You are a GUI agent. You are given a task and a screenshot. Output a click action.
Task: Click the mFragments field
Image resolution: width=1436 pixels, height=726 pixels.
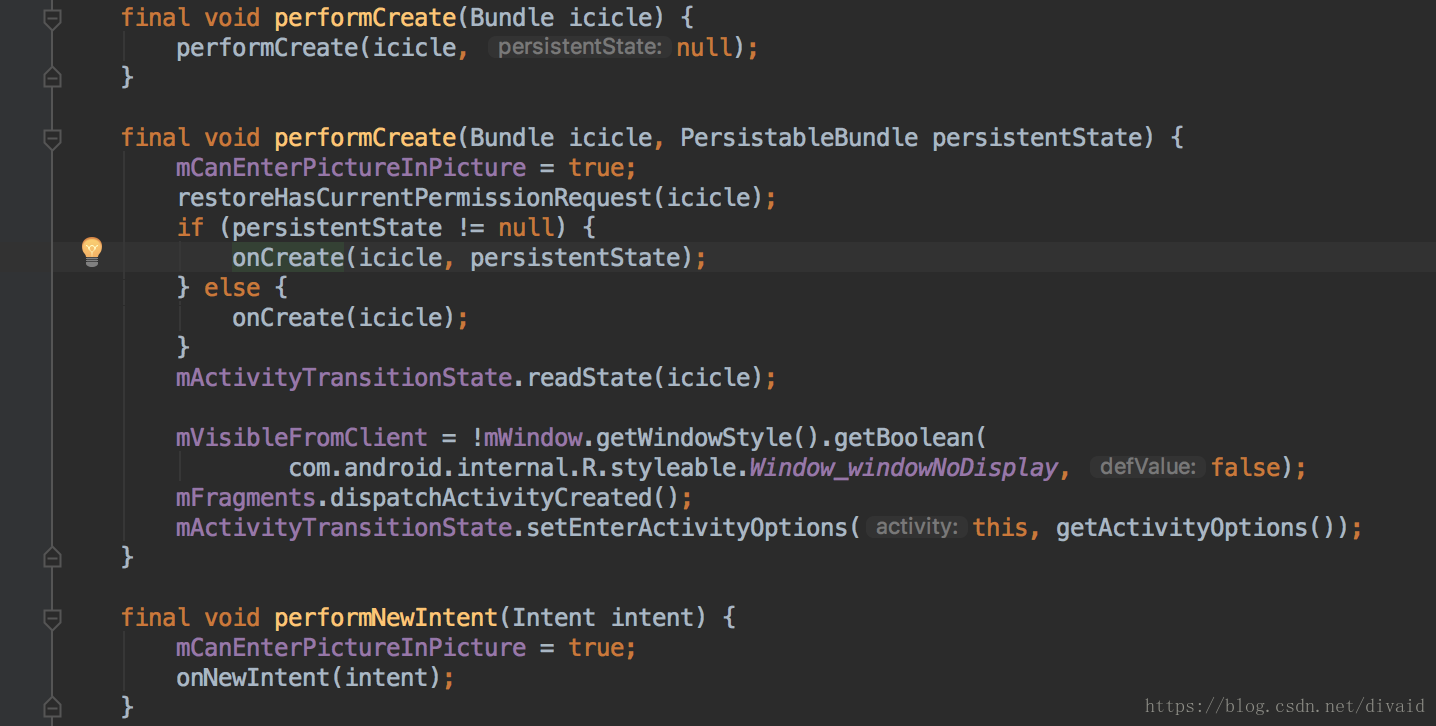[246, 497]
